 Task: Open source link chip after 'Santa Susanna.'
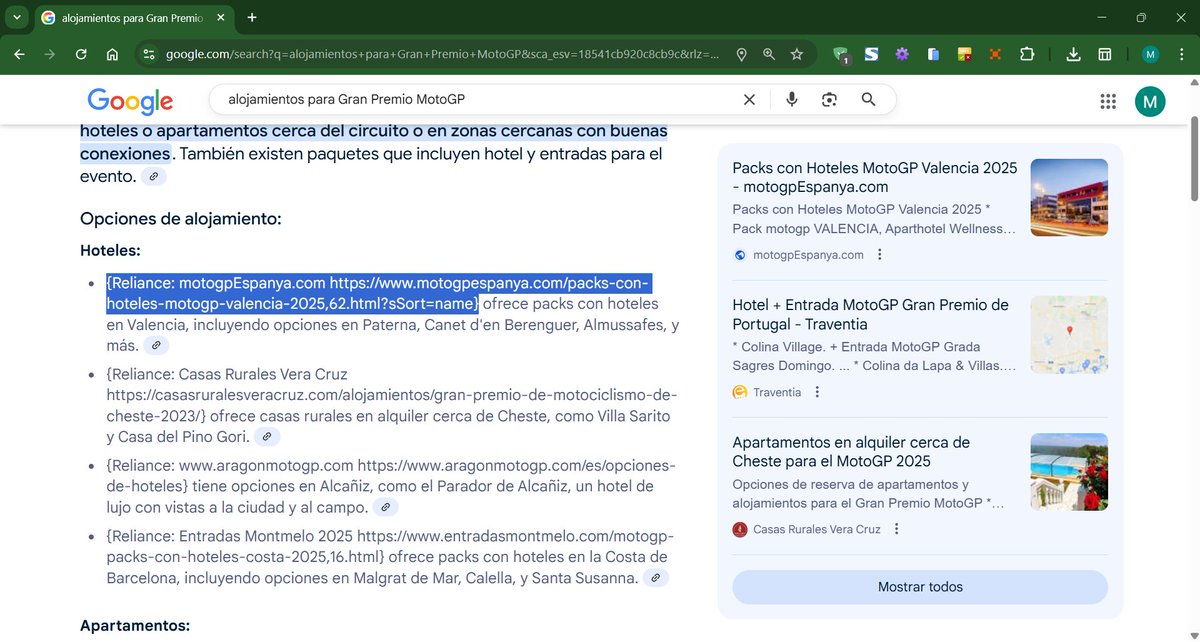point(655,578)
